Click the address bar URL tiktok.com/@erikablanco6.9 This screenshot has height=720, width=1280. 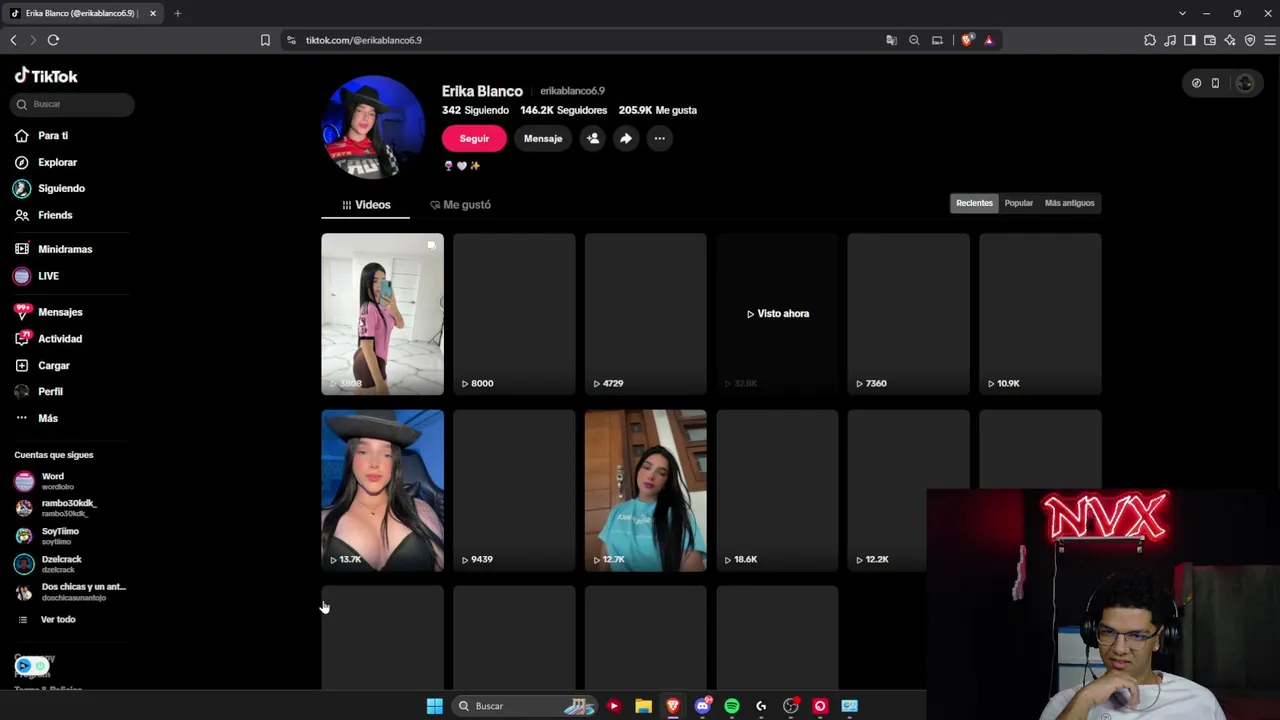point(364,40)
